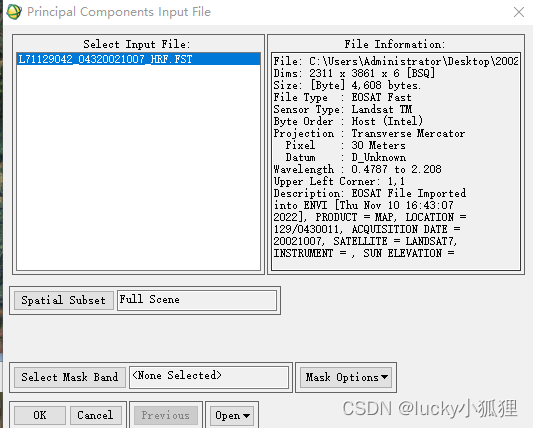Viewport: 533px width, 428px height.
Task: Click the Select Mask Band button
Action: click(x=70, y=377)
